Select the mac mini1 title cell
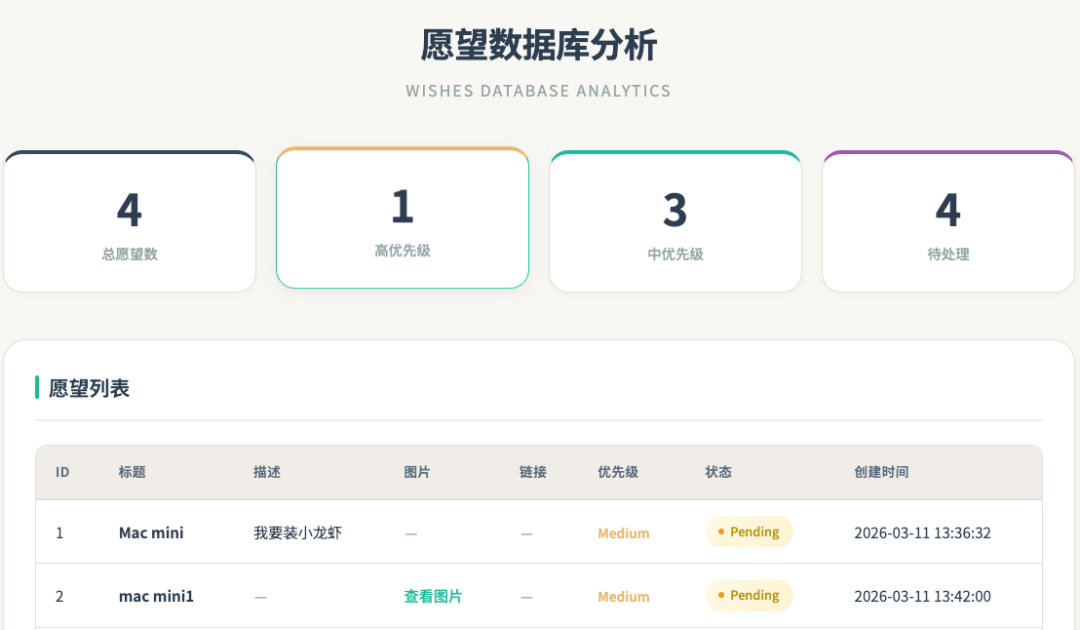1080x630 pixels. pos(156,596)
